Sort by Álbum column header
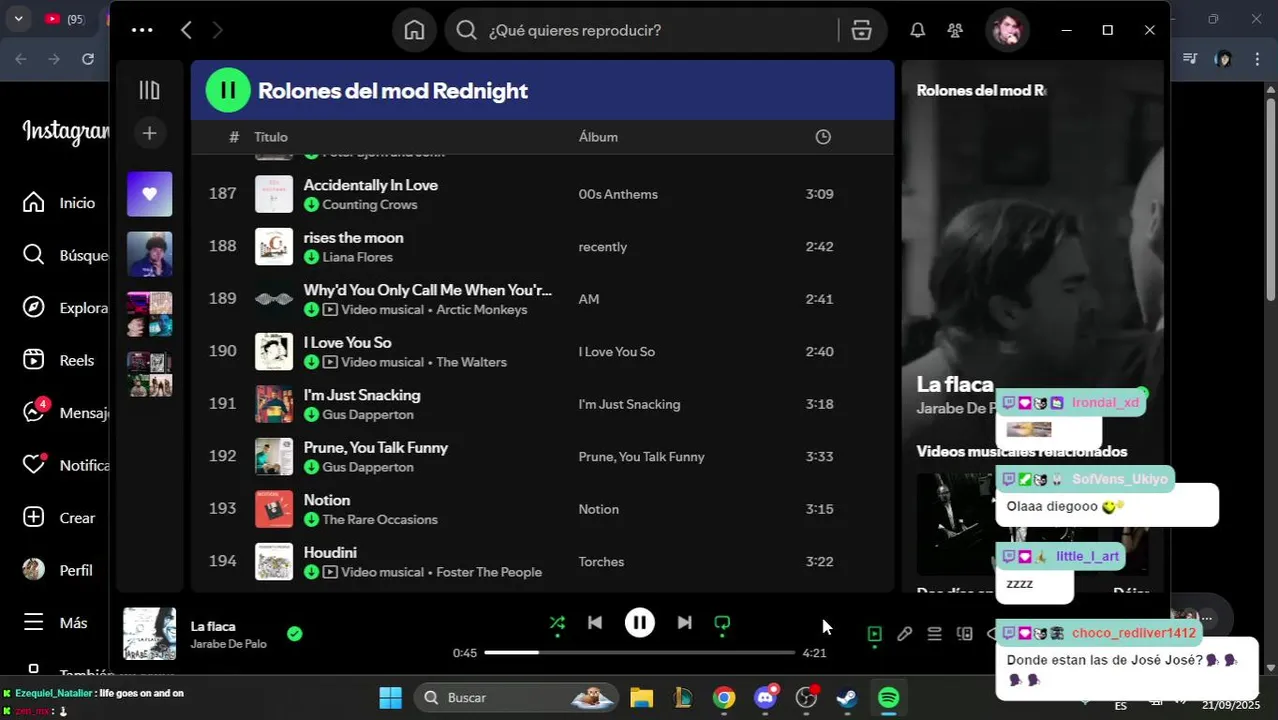This screenshot has height=720, width=1278. pyautogui.click(x=598, y=137)
